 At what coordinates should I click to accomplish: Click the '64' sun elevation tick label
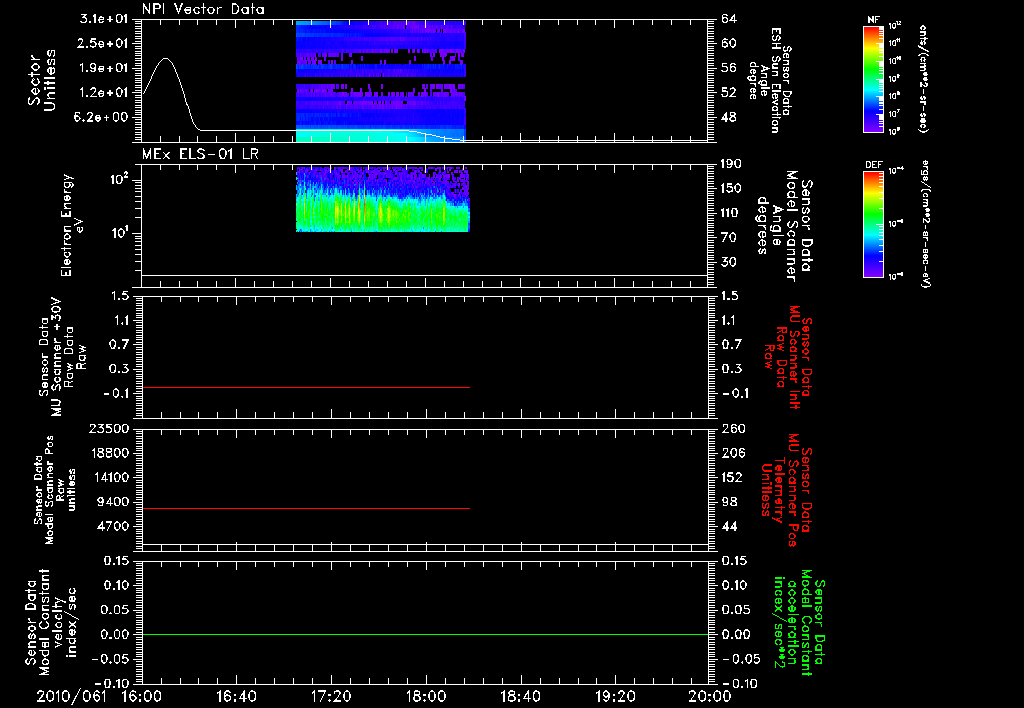coord(729,18)
